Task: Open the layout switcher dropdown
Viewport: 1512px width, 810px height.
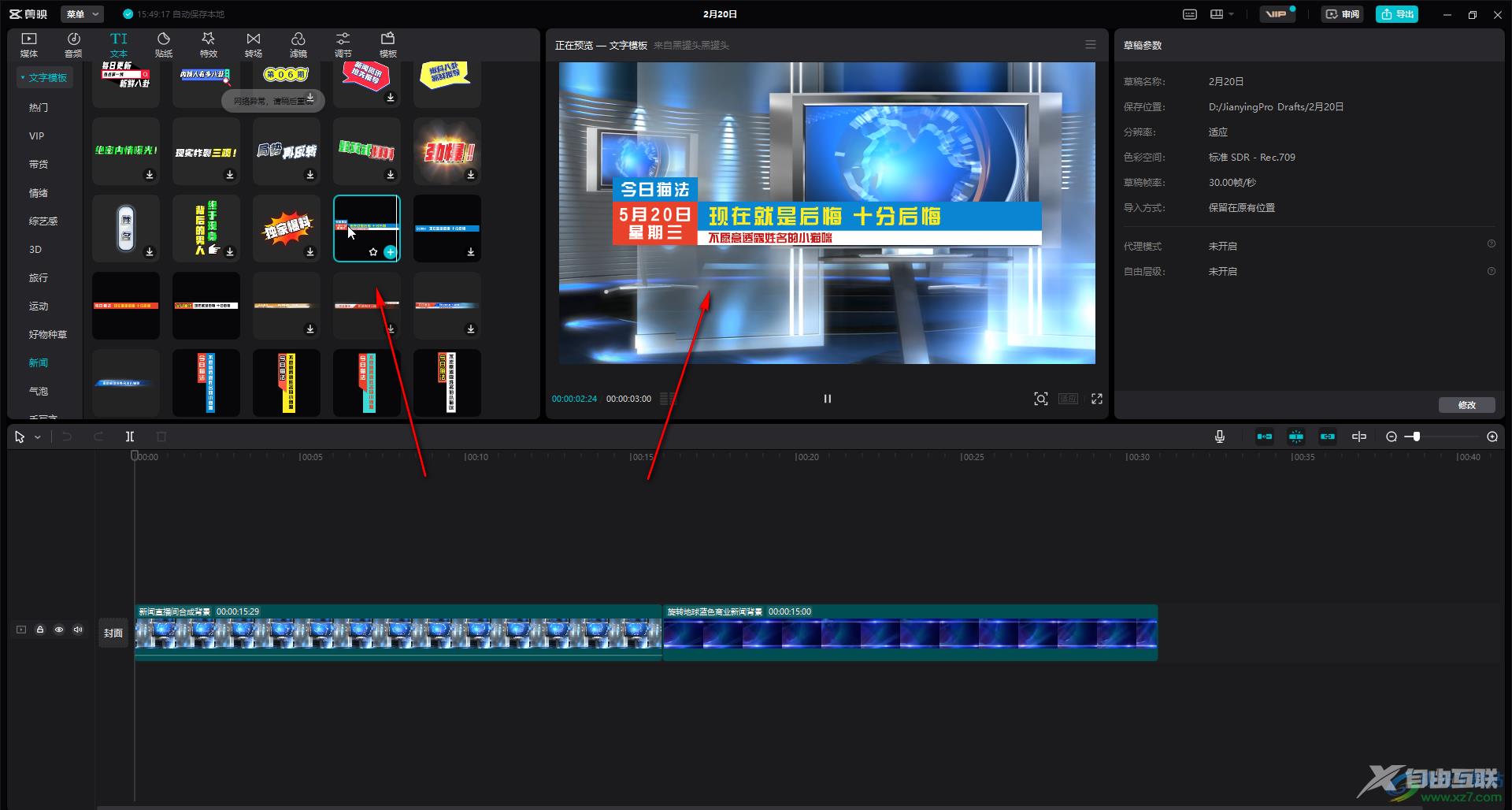Action: [x=1222, y=14]
